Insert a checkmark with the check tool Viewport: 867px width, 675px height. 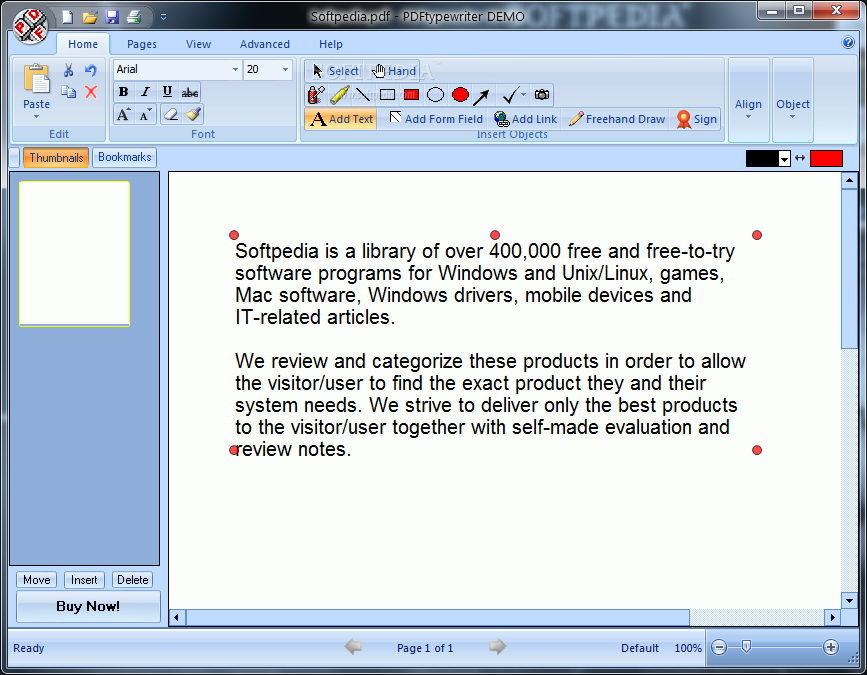(509, 95)
